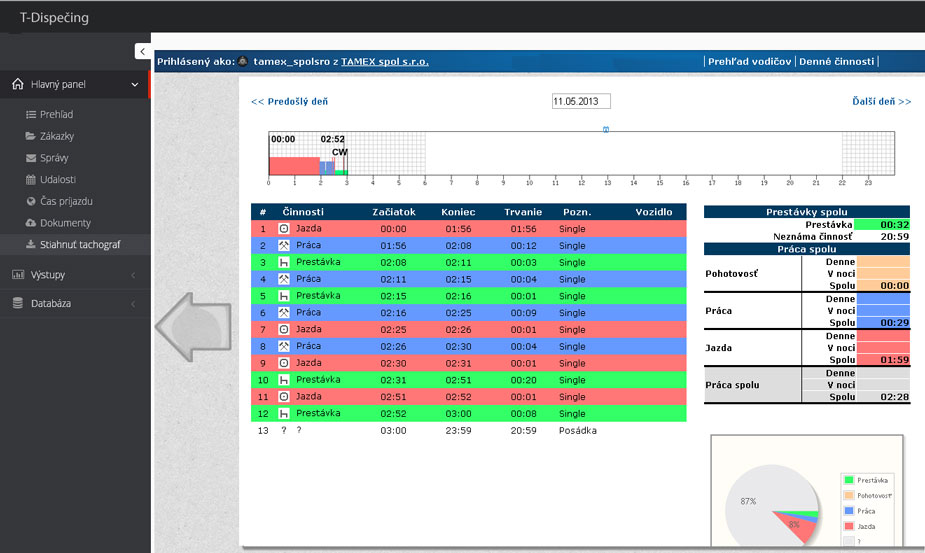This screenshot has width=925, height=553.
Task: Open Dokumenty in the sidebar
Action: 65,223
